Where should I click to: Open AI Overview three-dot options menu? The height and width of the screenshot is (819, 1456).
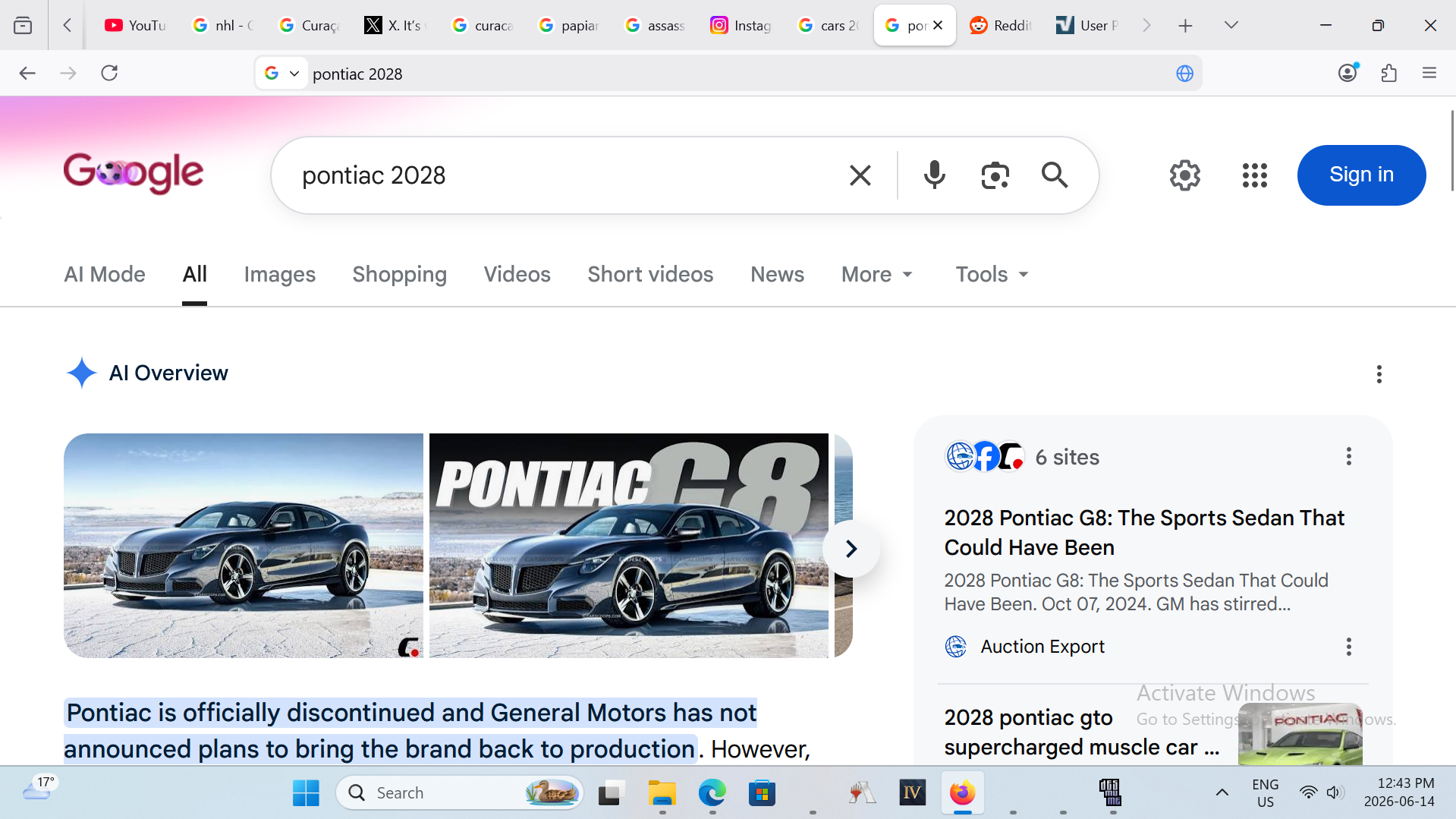tap(1379, 373)
